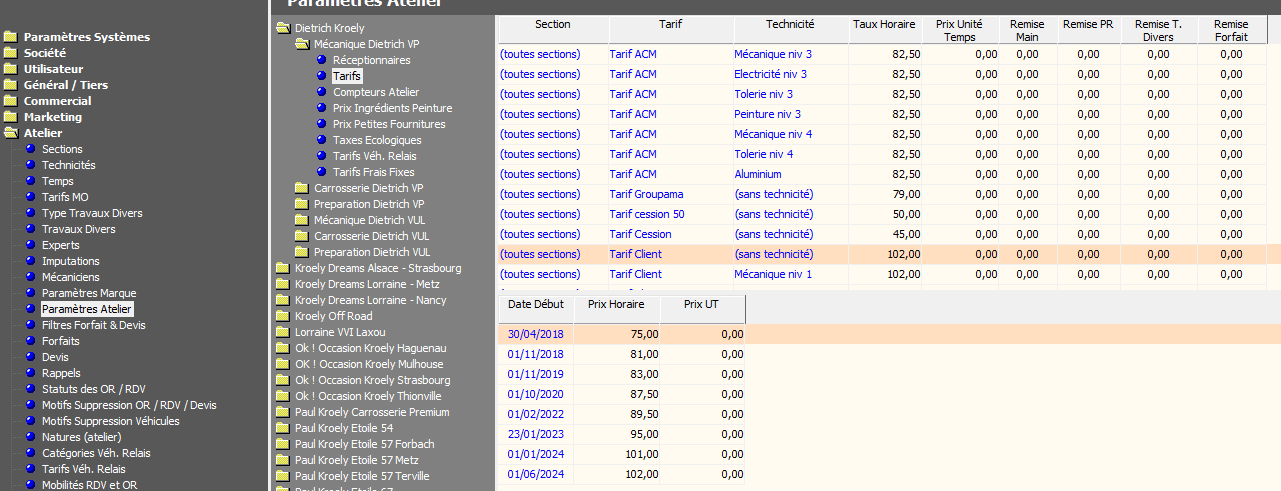Click the 95,00 hourly price cell
The image size is (1281, 491).
617,434
